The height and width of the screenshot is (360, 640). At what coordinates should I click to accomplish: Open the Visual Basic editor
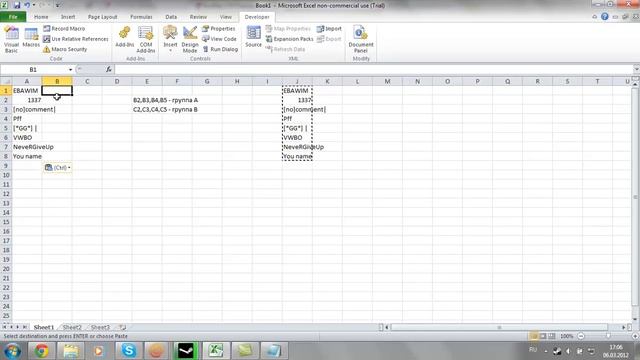click(11, 40)
